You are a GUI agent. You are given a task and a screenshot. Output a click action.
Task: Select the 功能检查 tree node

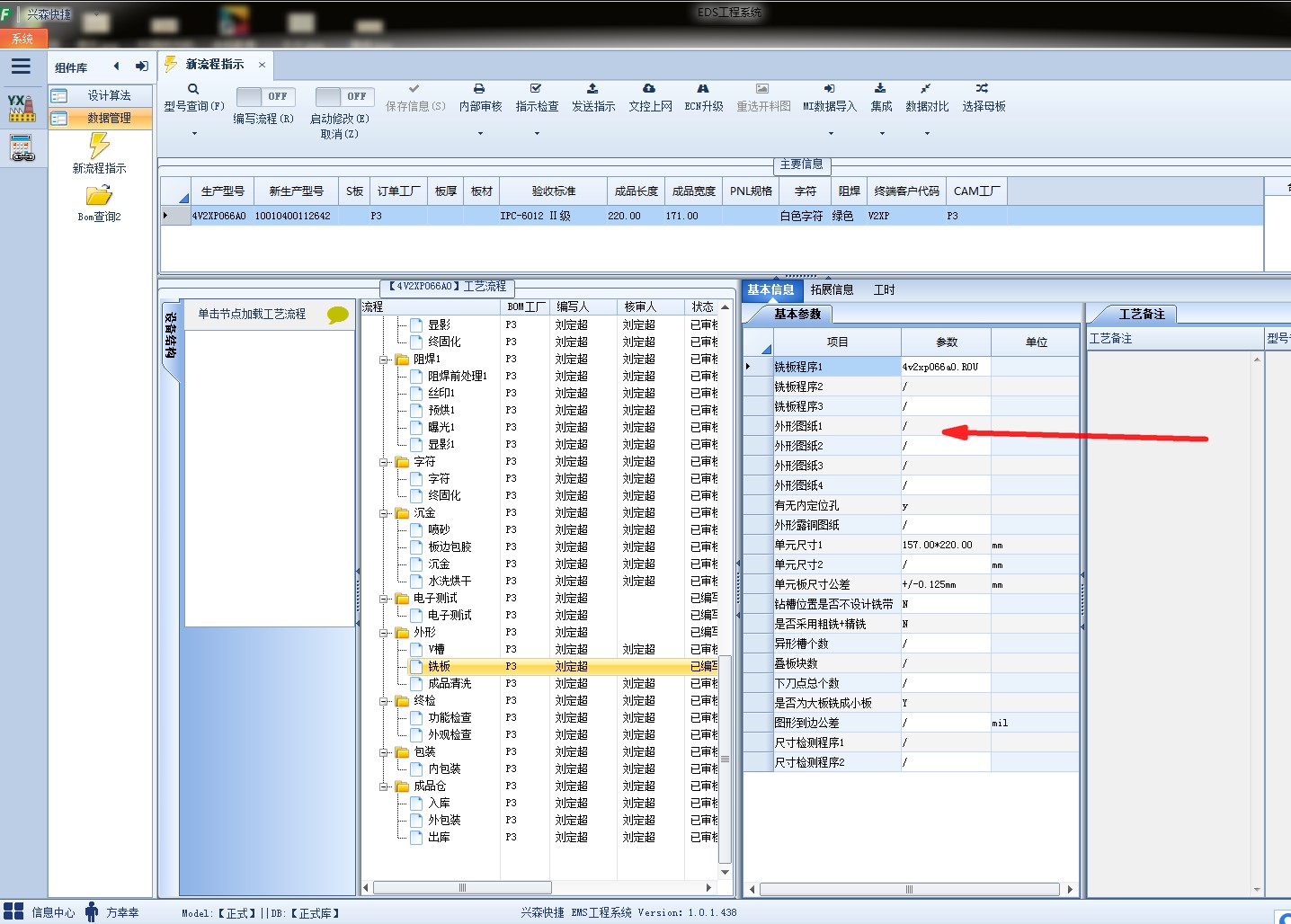(x=450, y=718)
